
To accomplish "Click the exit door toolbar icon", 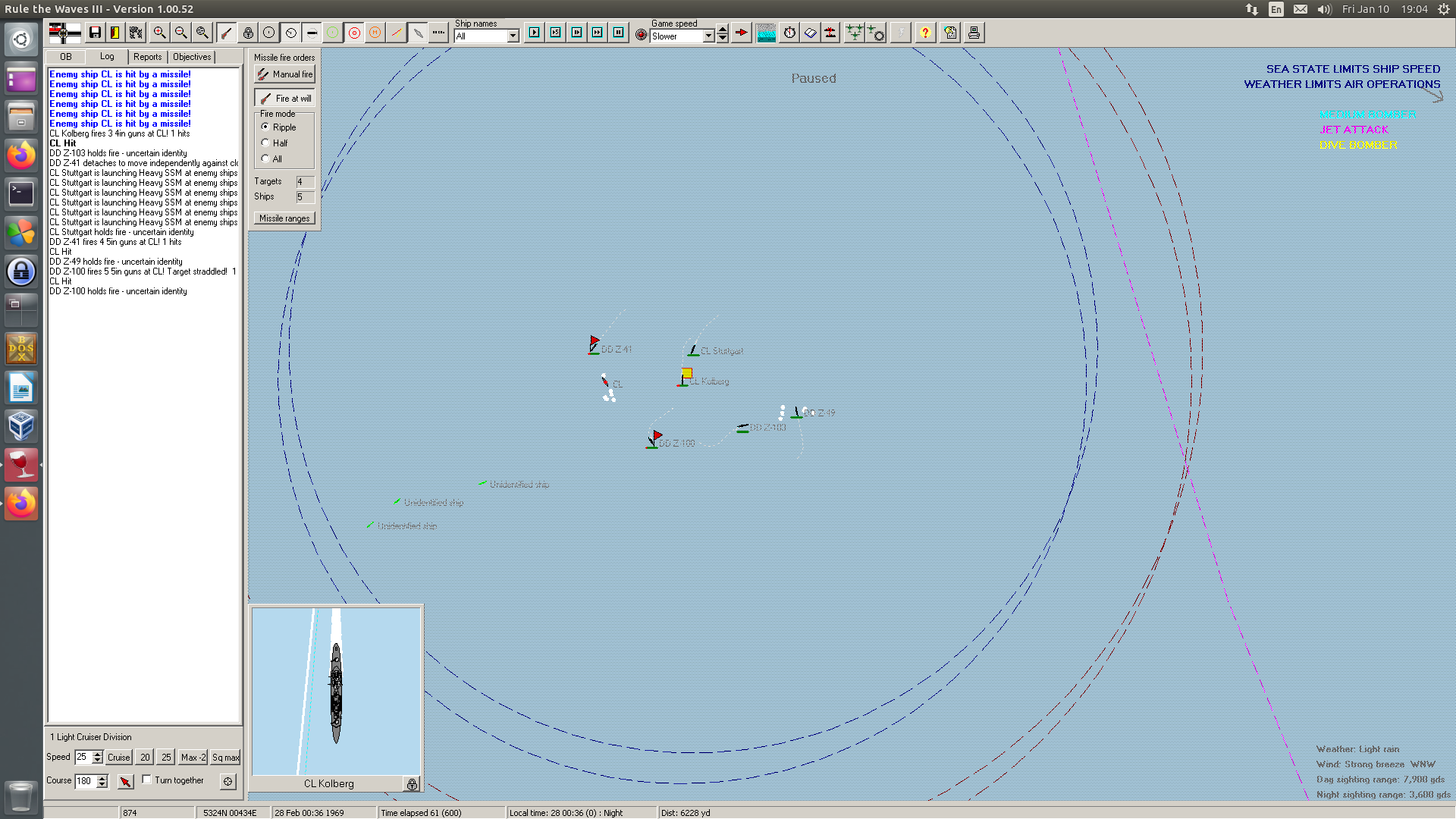I will (x=115, y=33).
